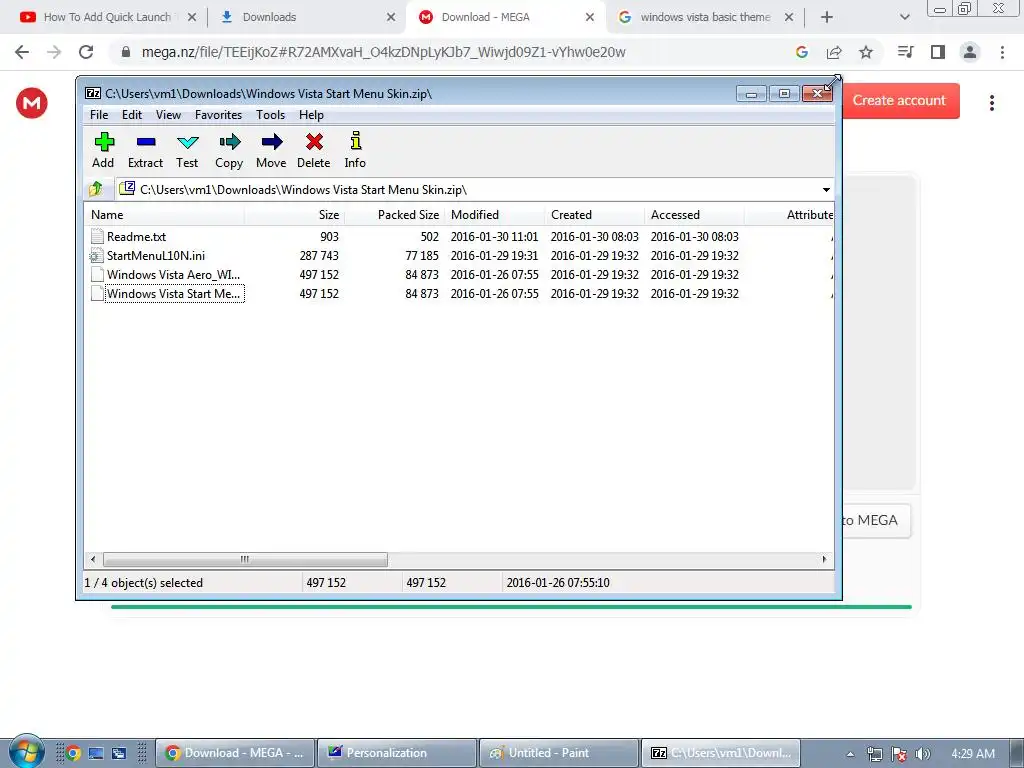Screen dimensions: 1024x768
Task: Click StartMenuL10N.ini packed size 77 185
Action: (422, 255)
